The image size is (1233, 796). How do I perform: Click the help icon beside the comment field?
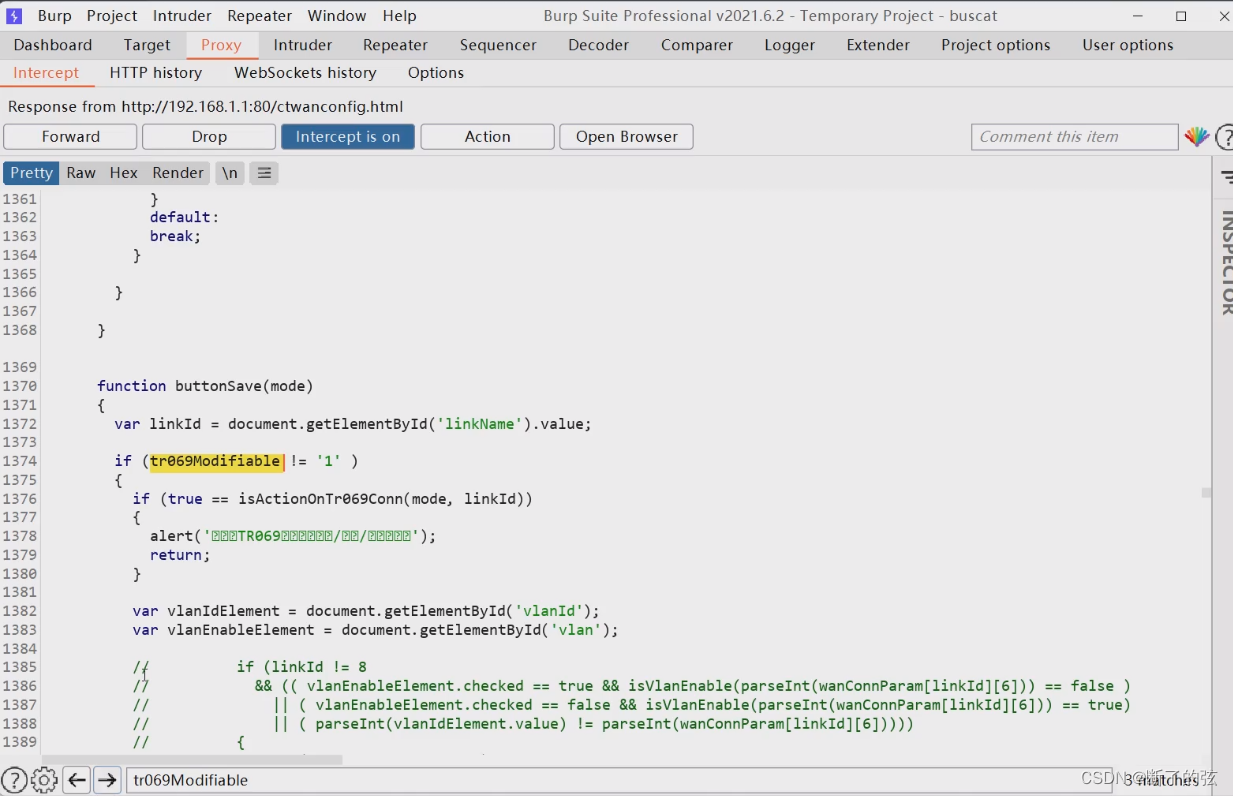pos(1224,137)
